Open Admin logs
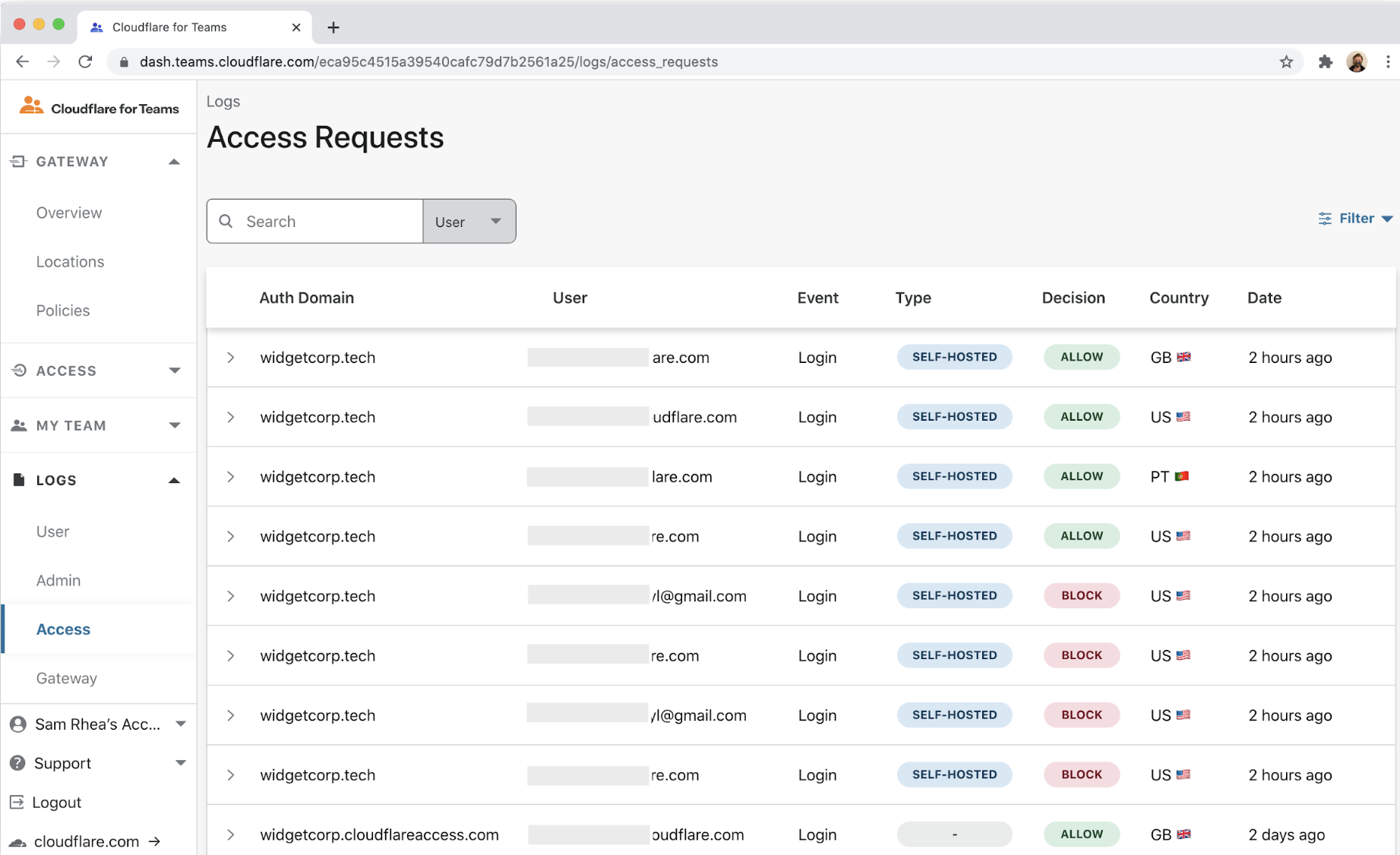 58,580
